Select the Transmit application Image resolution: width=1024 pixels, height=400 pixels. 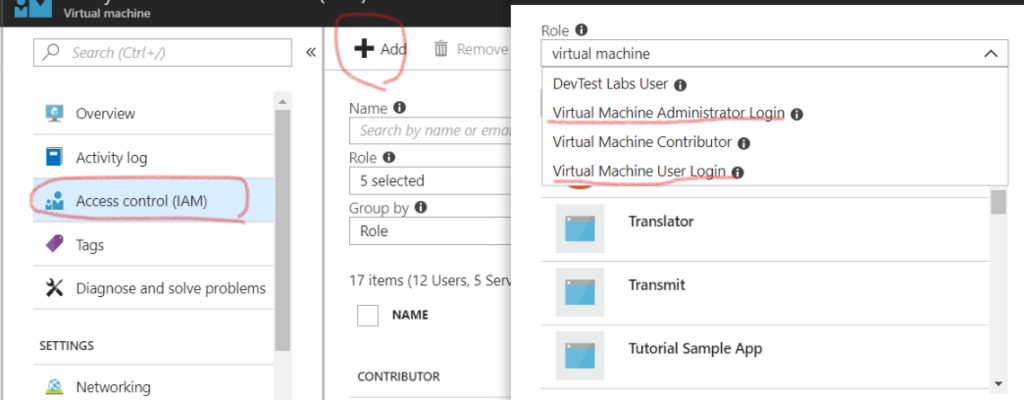click(x=765, y=292)
